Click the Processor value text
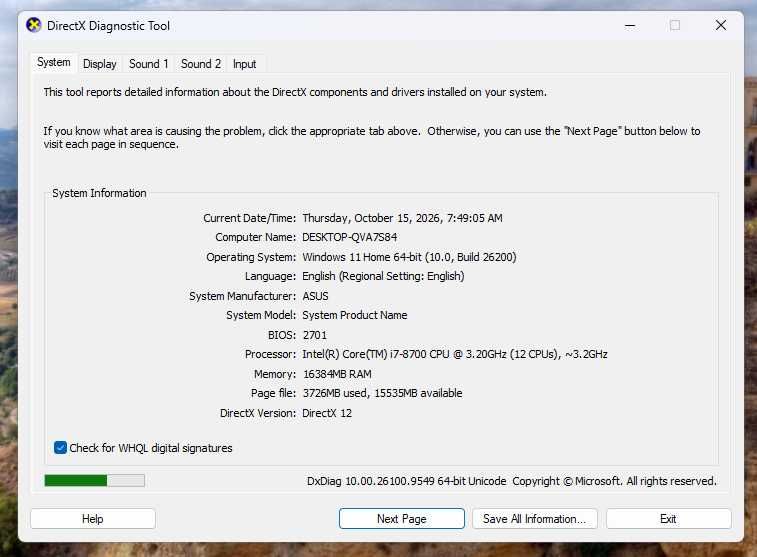This screenshot has width=757, height=557. coord(455,354)
